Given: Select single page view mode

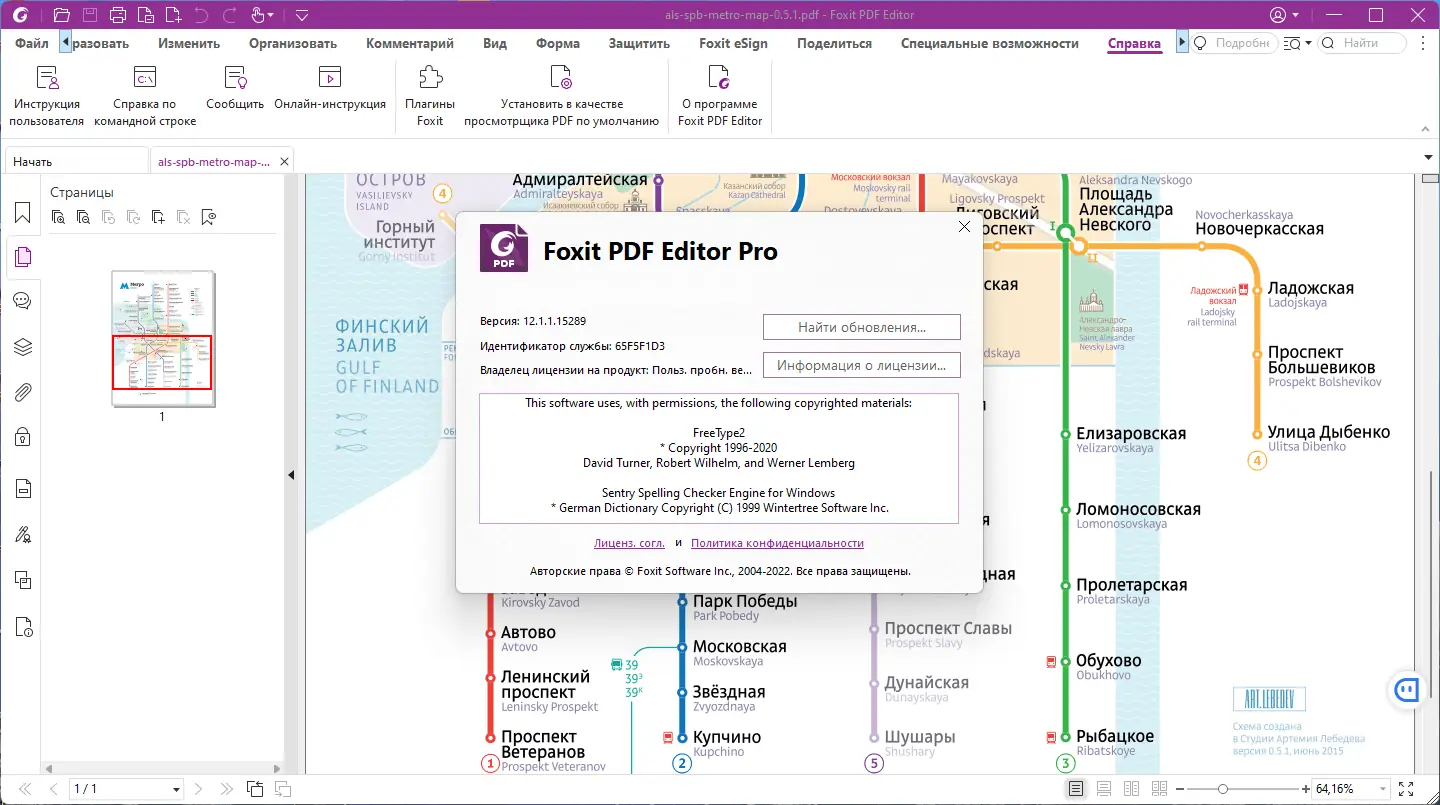Looking at the screenshot, I should (x=1076, y=789).
